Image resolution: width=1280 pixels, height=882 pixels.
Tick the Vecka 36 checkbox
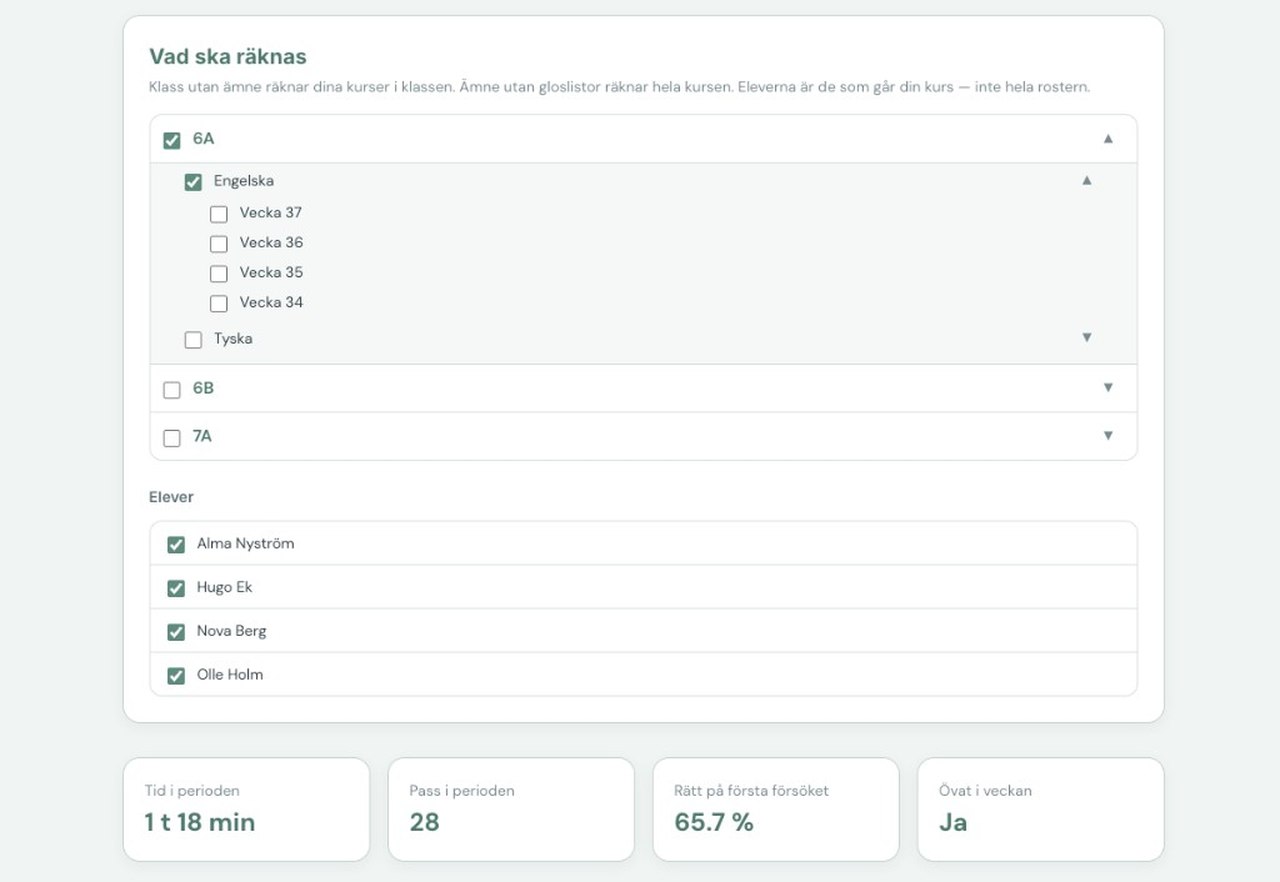tap(219, 244)
